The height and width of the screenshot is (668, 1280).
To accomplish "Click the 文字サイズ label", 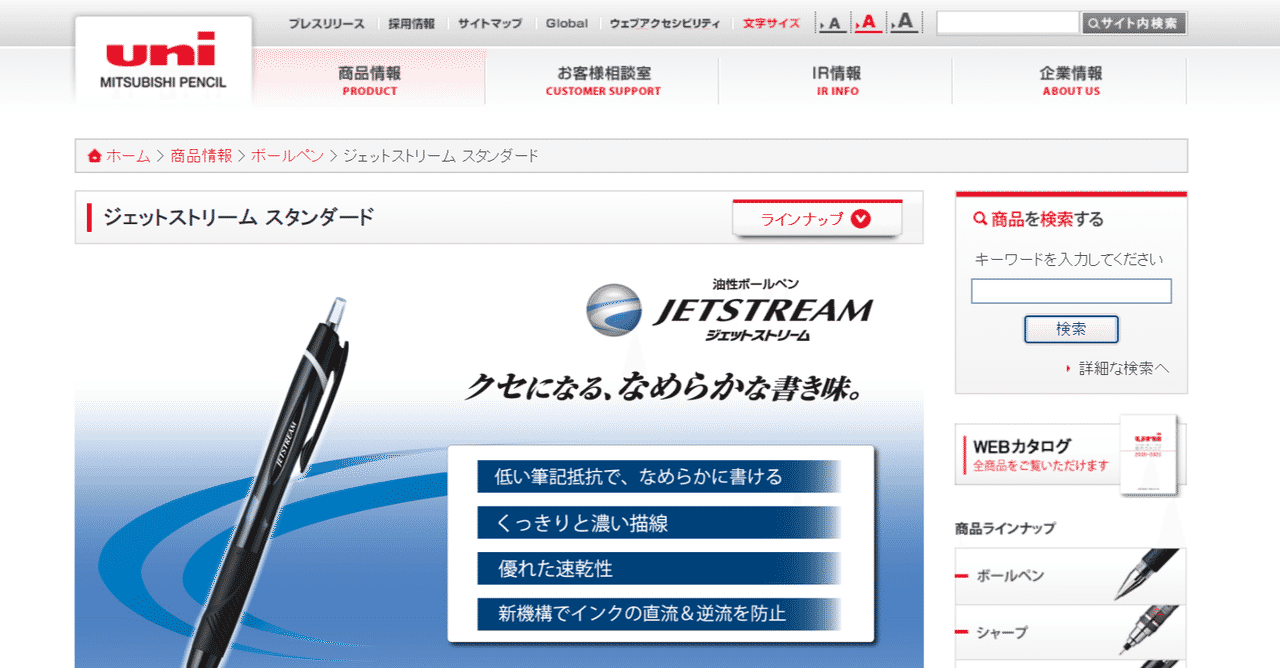I will (x=771, y=23).
